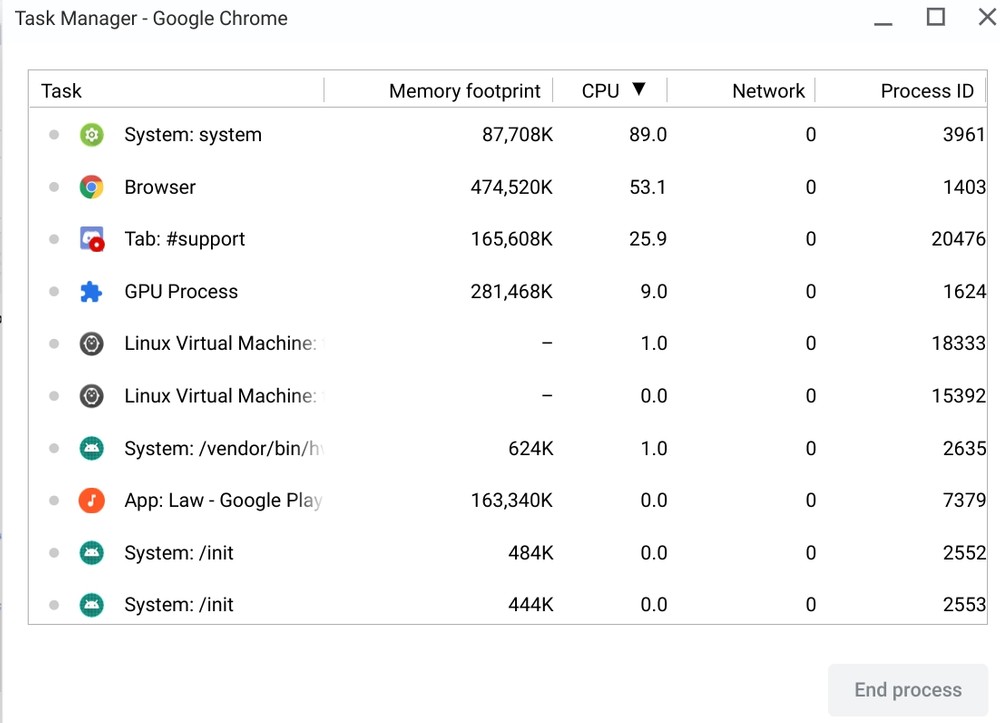The height and width of the screenshot is (723, 1000).
Task: Sort by the Task column header
Action: 62,91
